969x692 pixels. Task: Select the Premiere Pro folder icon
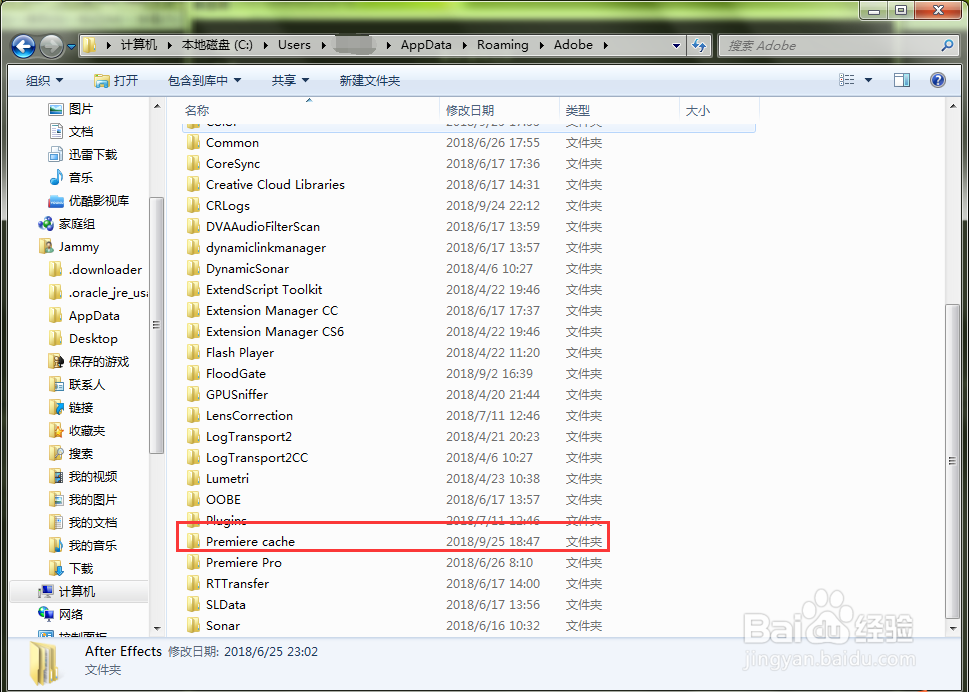[x=193, y=563]
